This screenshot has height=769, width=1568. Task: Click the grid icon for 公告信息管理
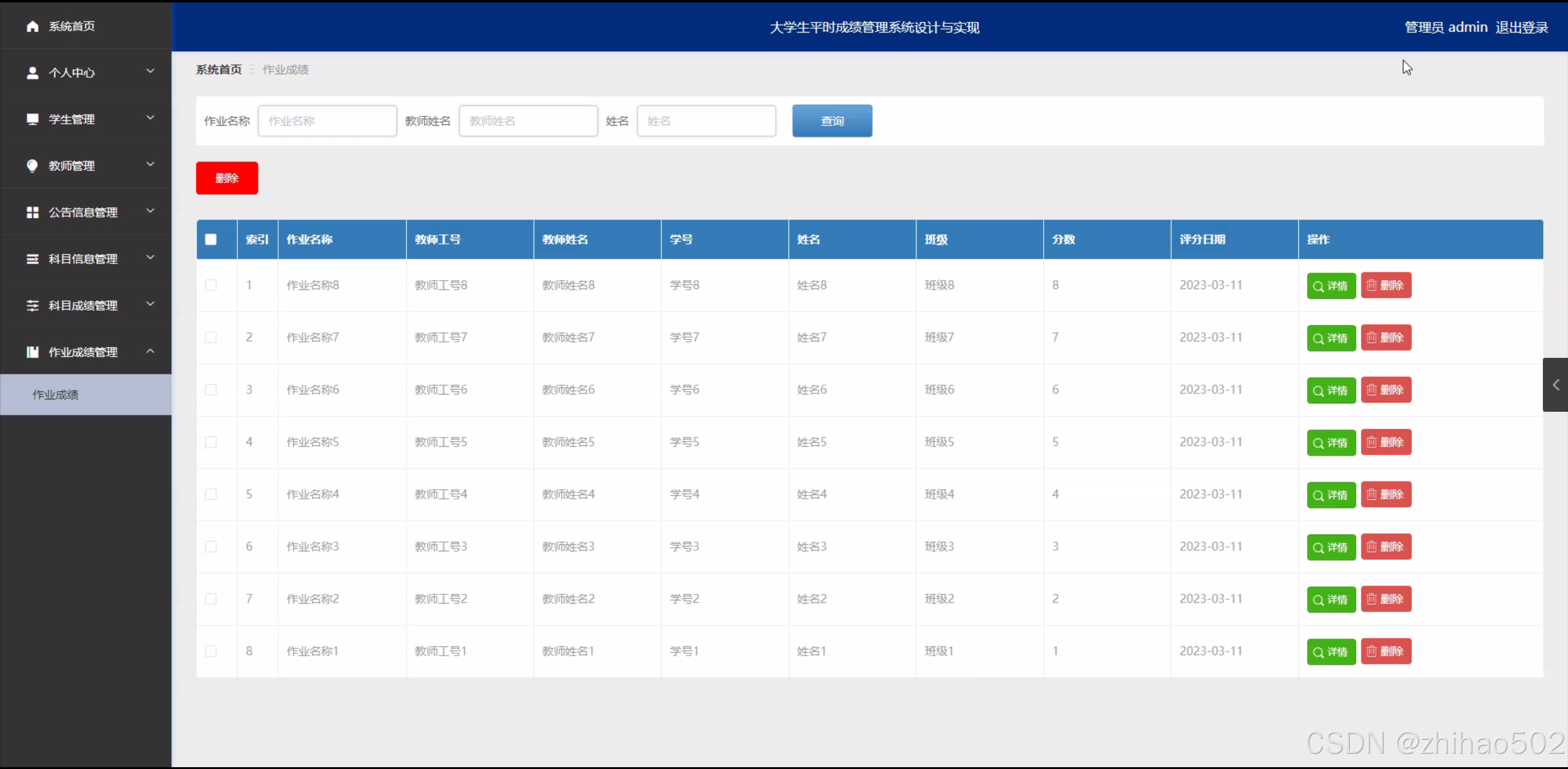[32, 212]
